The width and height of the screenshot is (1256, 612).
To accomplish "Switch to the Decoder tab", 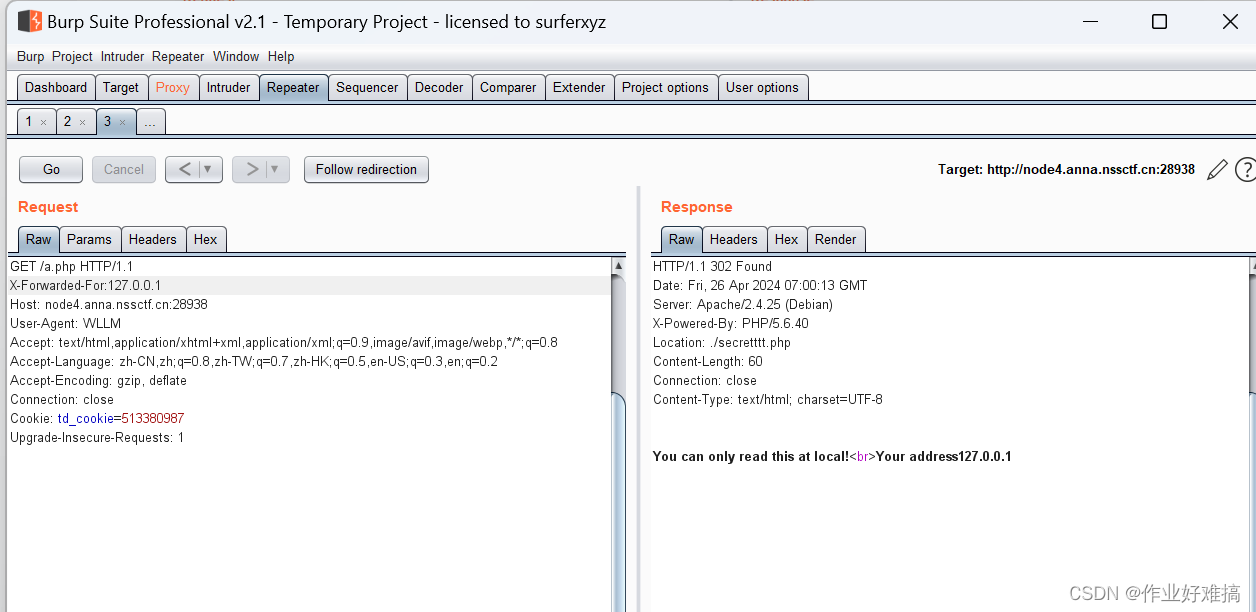I will tap(439, 87).
